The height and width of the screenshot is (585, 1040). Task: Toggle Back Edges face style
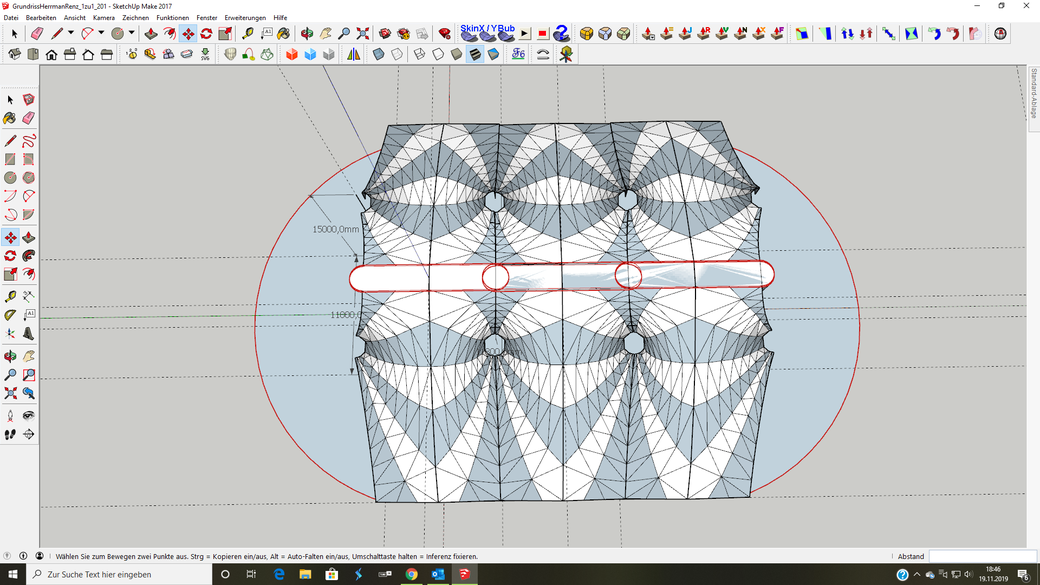[x=397, y=54]
